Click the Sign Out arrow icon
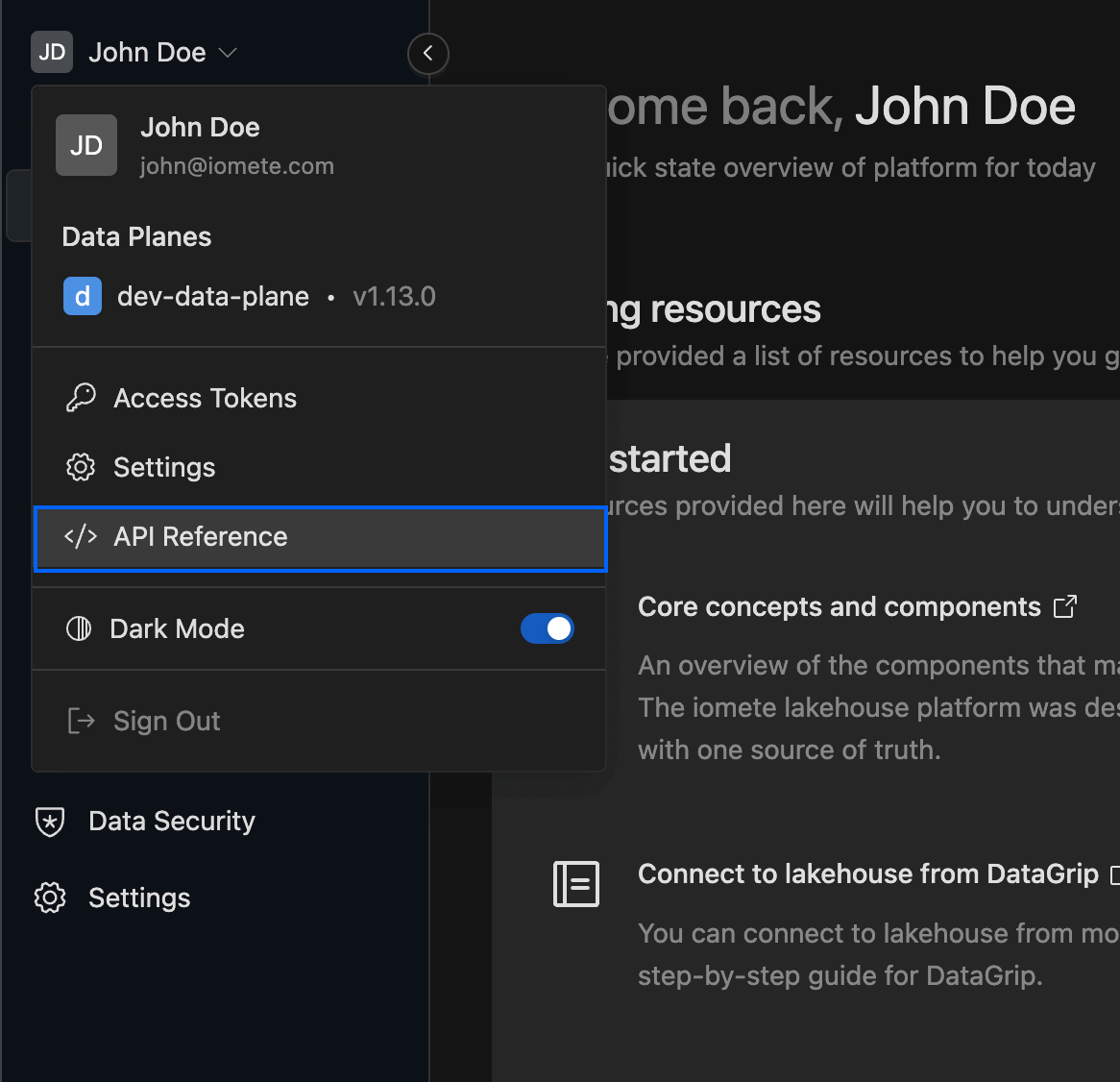Image resolution: width=1120 pixels, height=1082 pixels. (81, 721)
